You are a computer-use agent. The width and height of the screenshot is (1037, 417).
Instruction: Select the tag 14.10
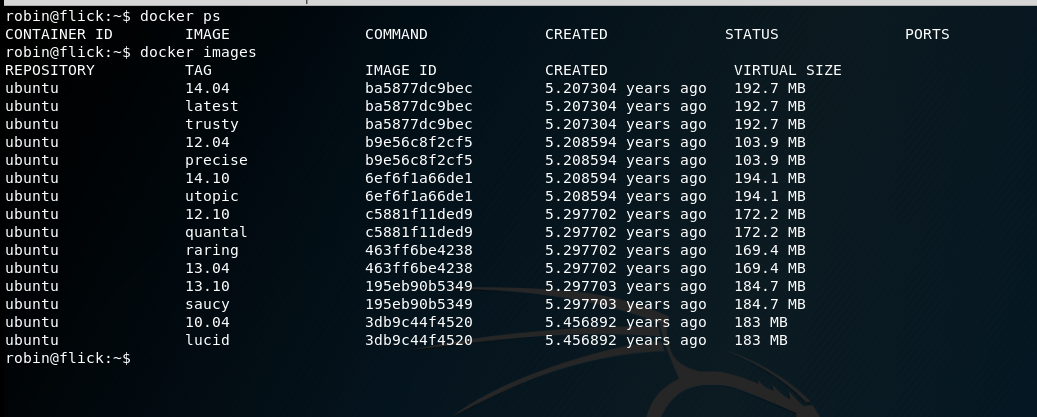pos(207,178)
